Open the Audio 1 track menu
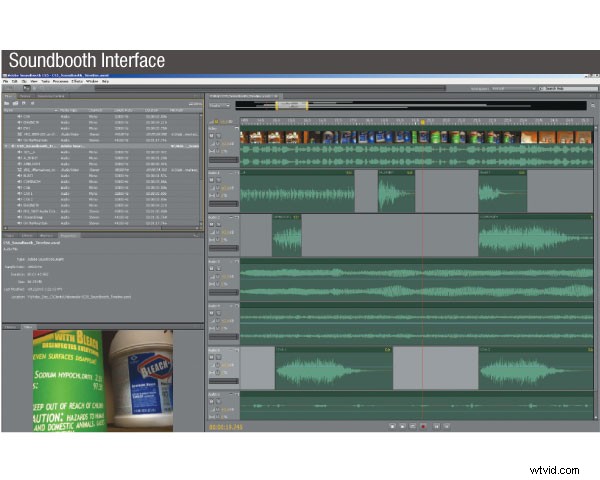This screenshot has width=600, height=480. [231, 173]
